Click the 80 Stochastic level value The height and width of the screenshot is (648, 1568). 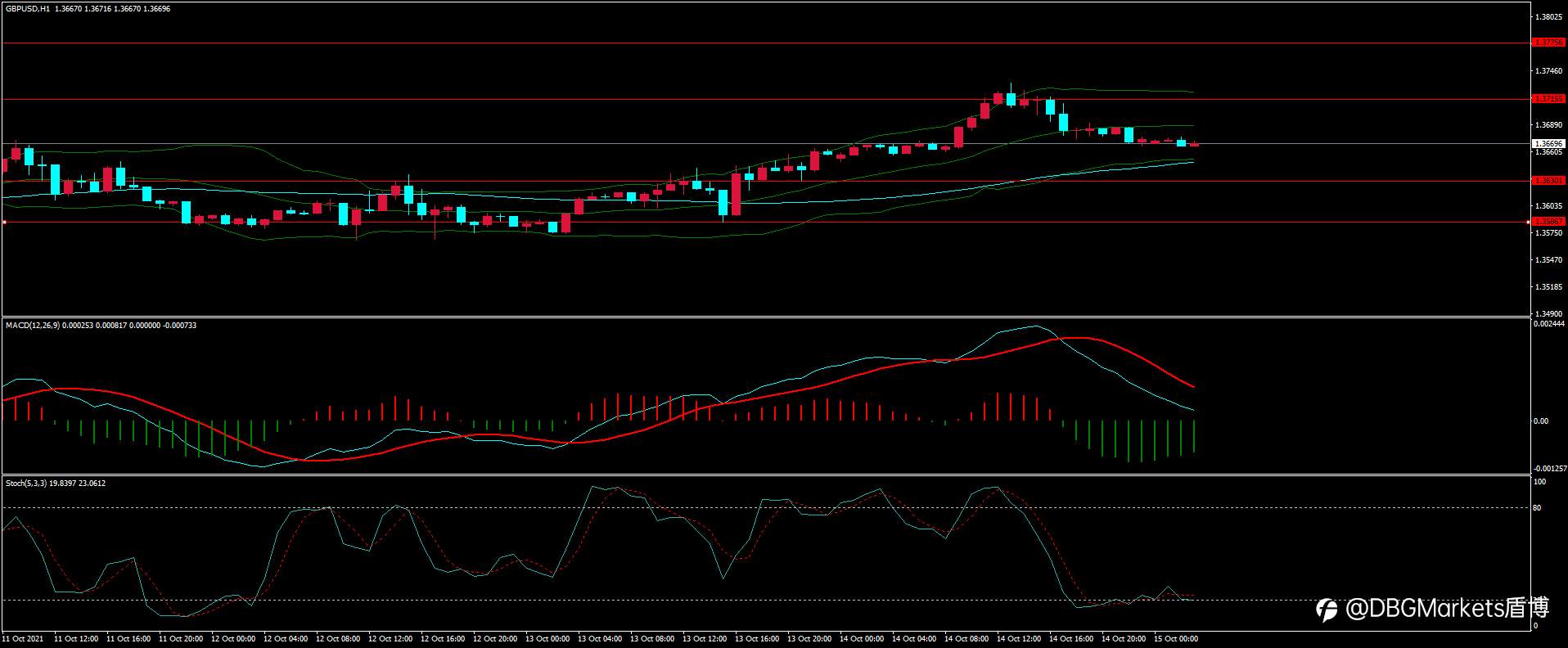point(1537,508)
